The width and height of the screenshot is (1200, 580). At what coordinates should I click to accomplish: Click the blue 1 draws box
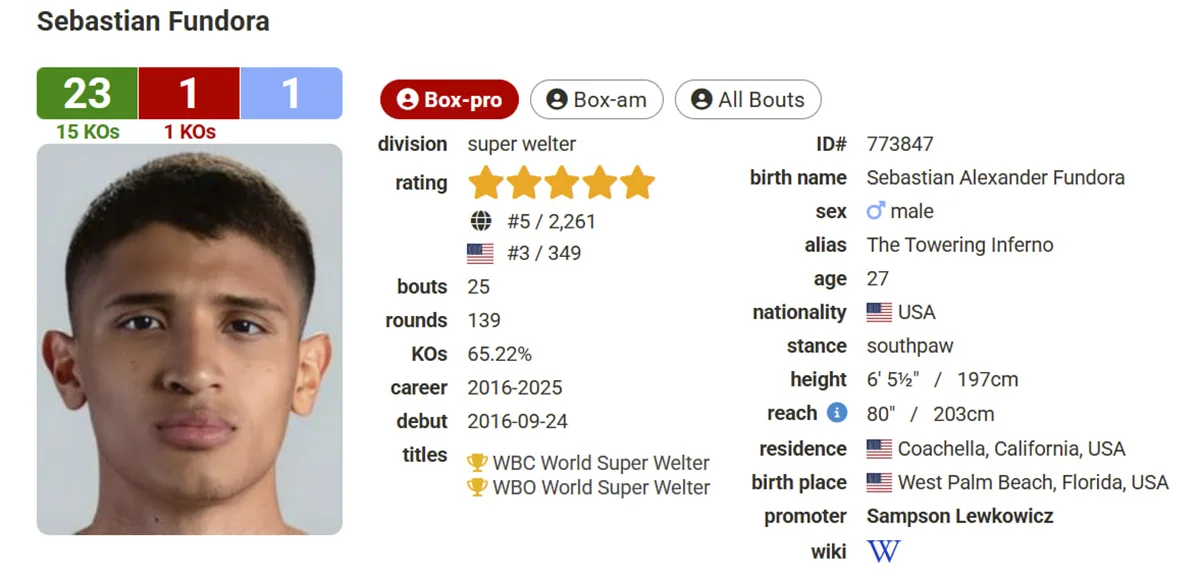[x=291, y=93]
